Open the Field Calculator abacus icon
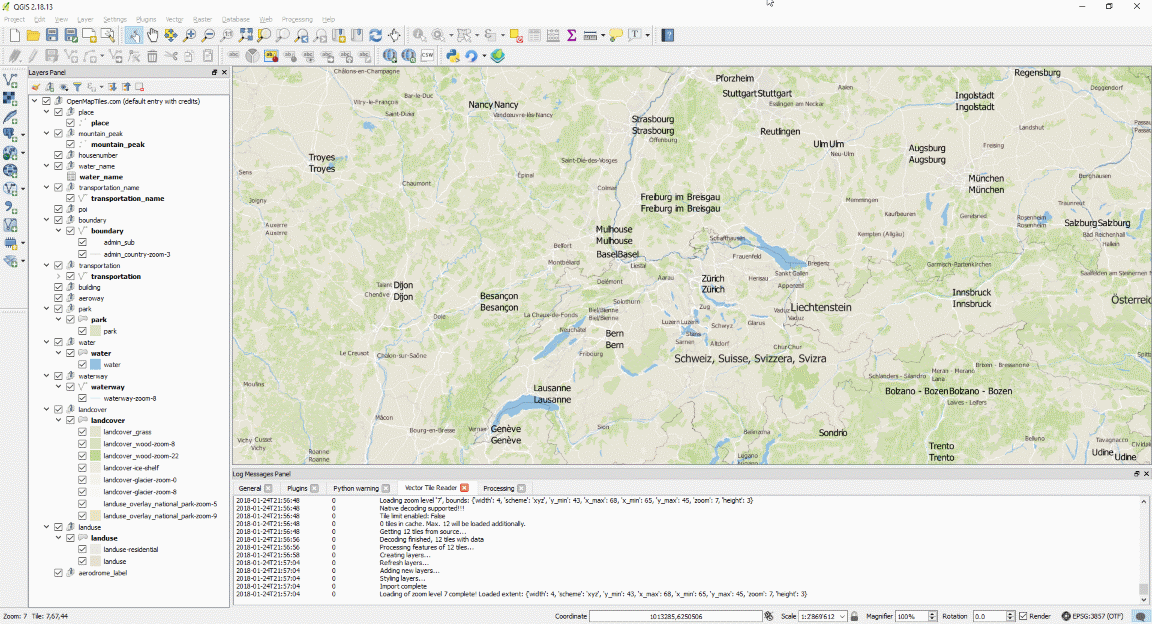This screenshot has height=624, width=1152. tap(552, 35)
